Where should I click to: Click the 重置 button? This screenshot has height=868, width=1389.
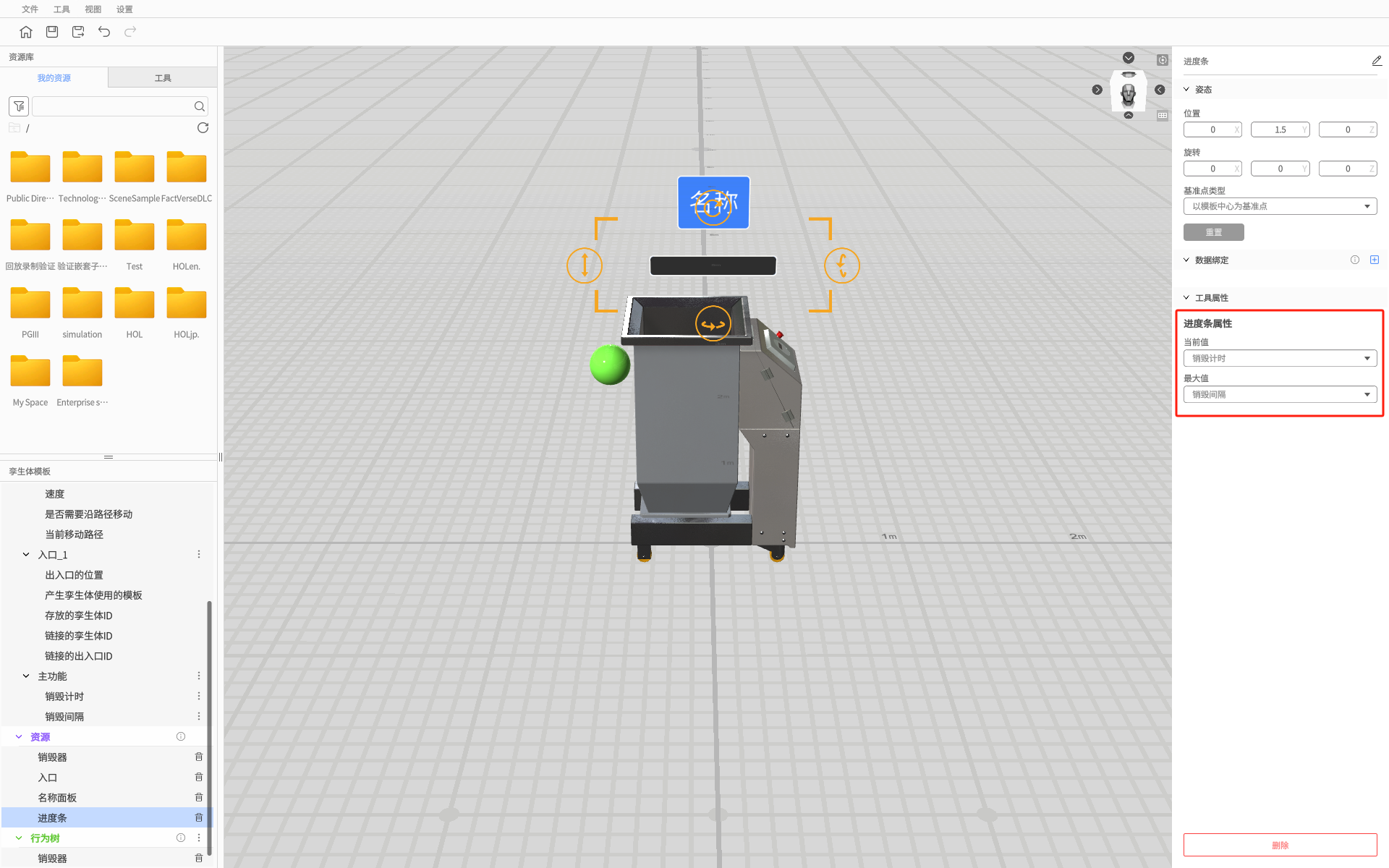tap(1213, 232)
